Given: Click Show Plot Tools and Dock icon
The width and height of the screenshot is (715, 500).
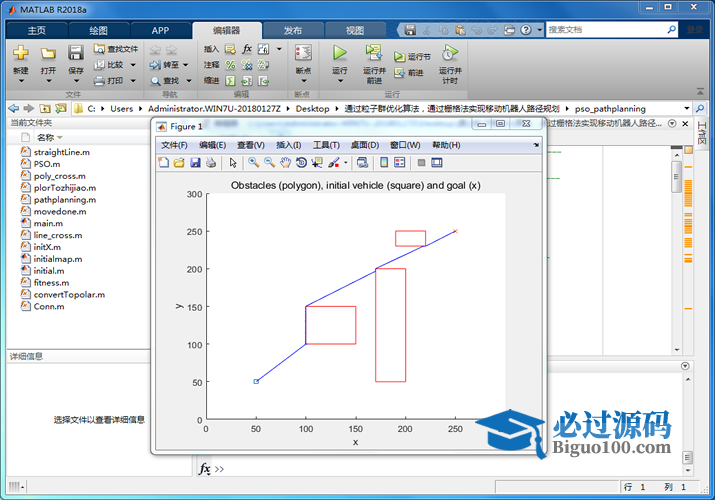Looking at the screenshot, I should 437,162.
